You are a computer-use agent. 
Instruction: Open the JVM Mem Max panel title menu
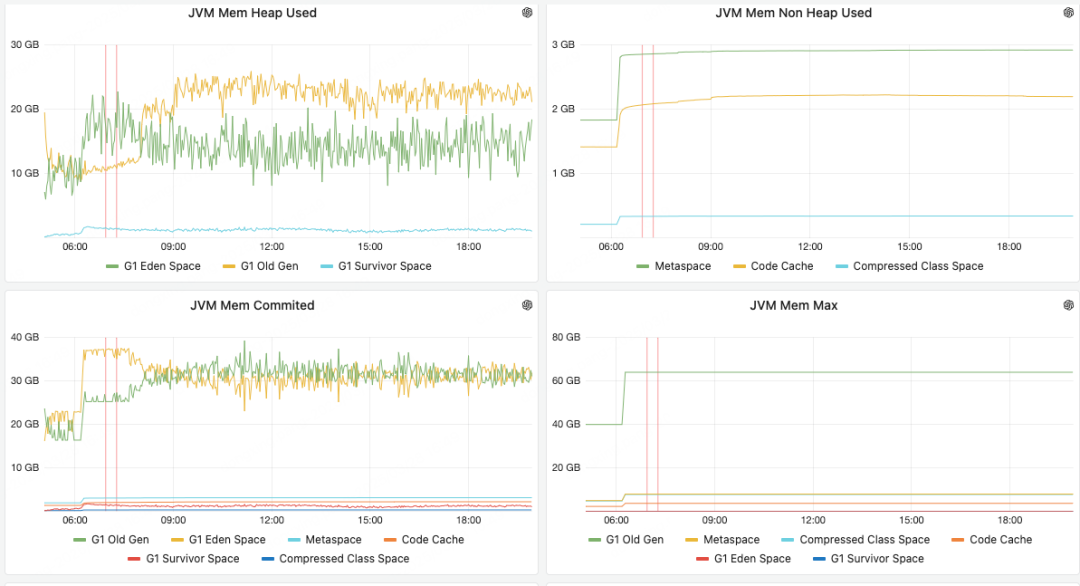point(794,306)
